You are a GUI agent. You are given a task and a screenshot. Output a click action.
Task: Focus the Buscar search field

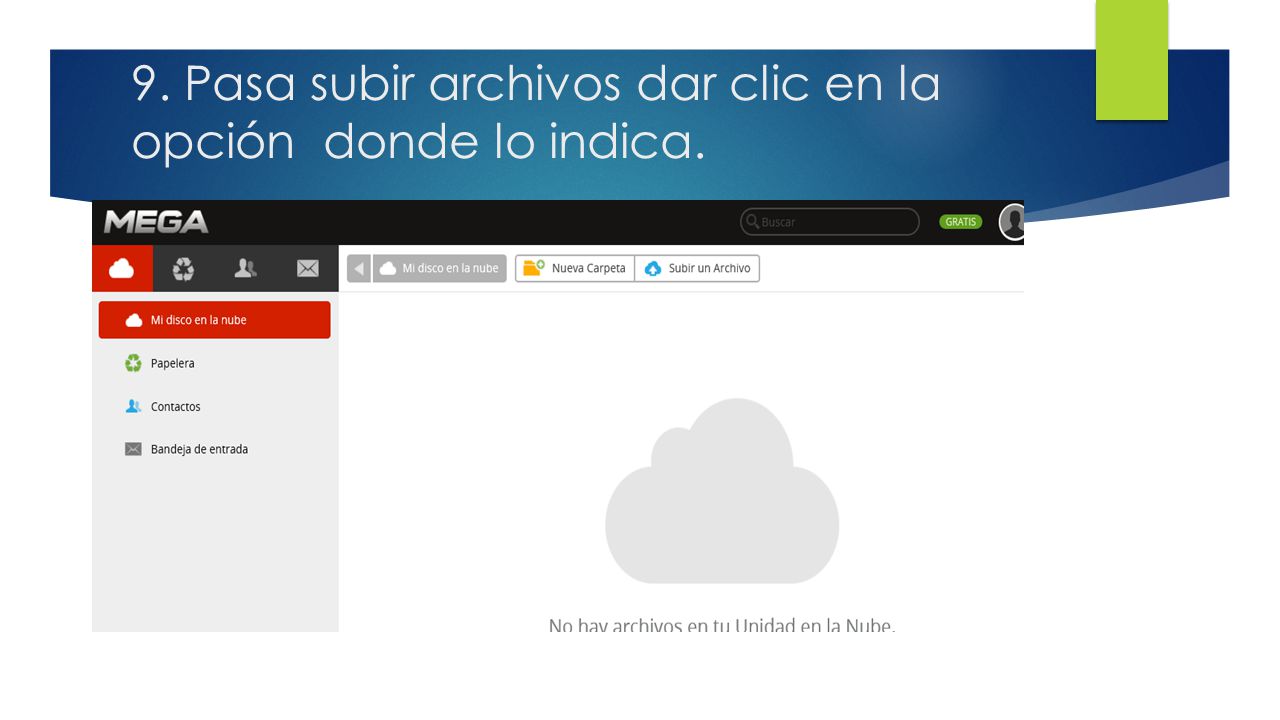830,222
